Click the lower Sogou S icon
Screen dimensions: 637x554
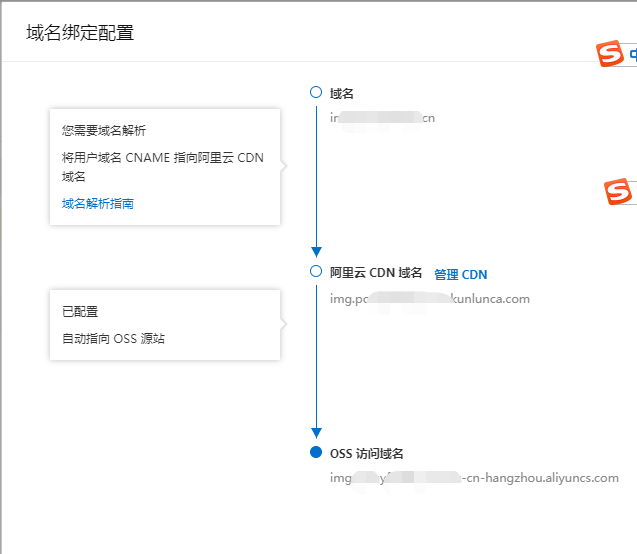(x=618, y=191)
